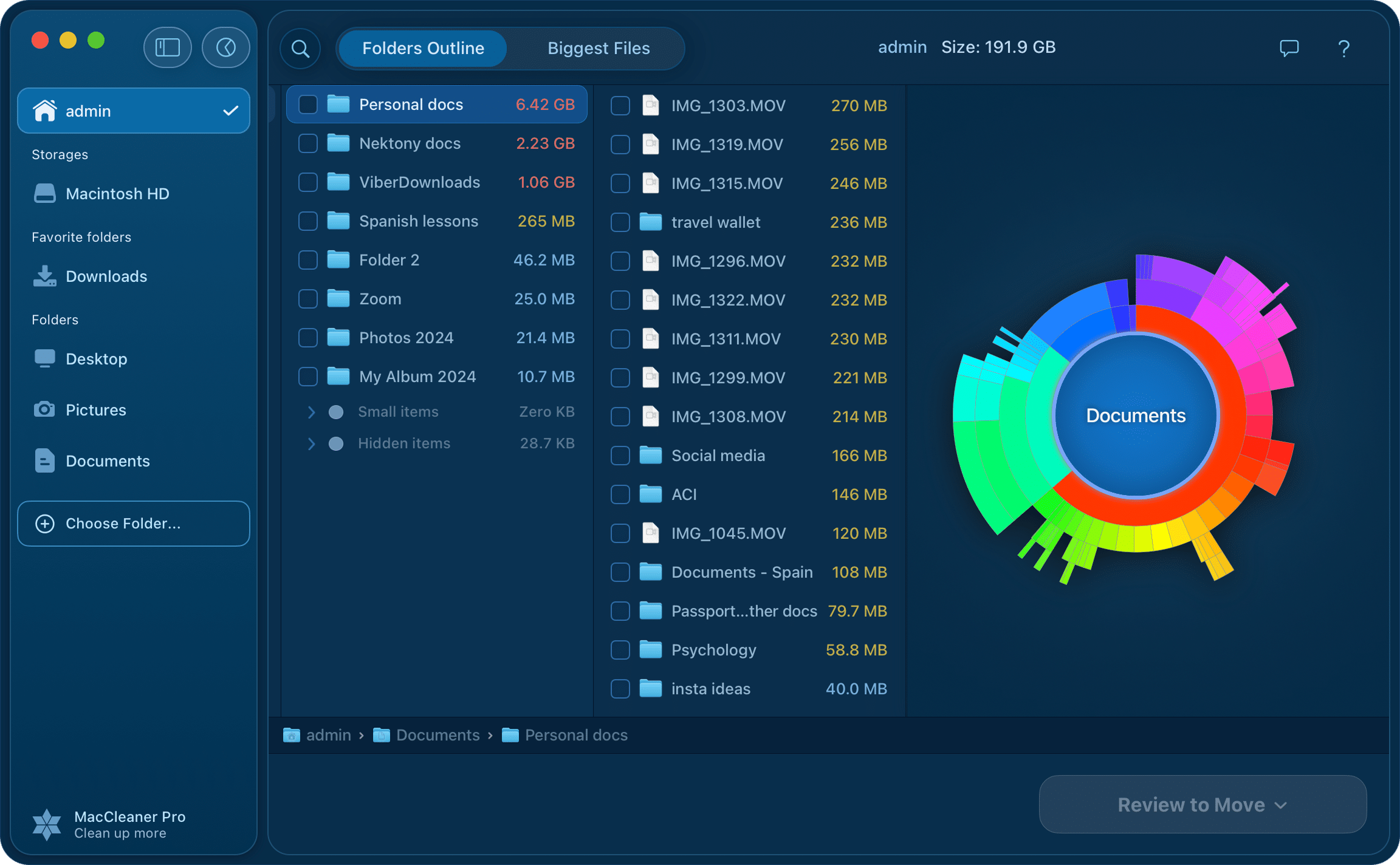Click the Choose Folder button

tap(134, 524)
